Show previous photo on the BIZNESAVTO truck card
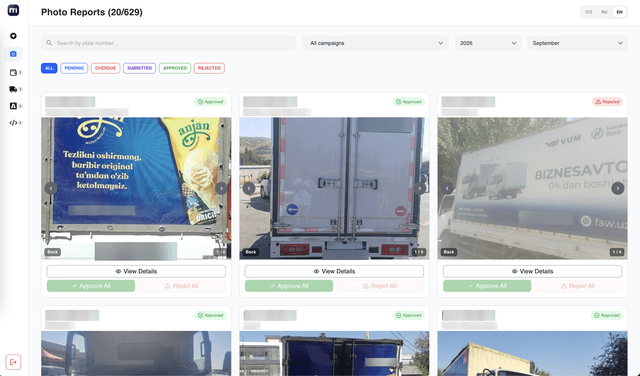 pyautogui.click(x=447, y=188)
